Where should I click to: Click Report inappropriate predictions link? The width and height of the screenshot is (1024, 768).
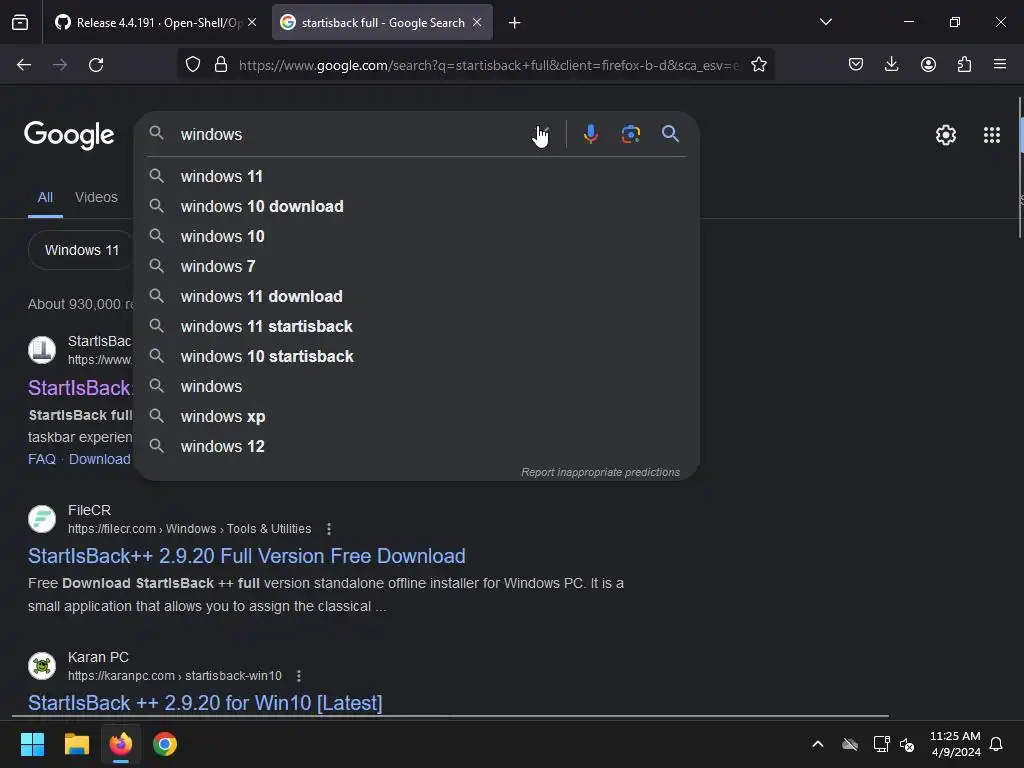600,472
